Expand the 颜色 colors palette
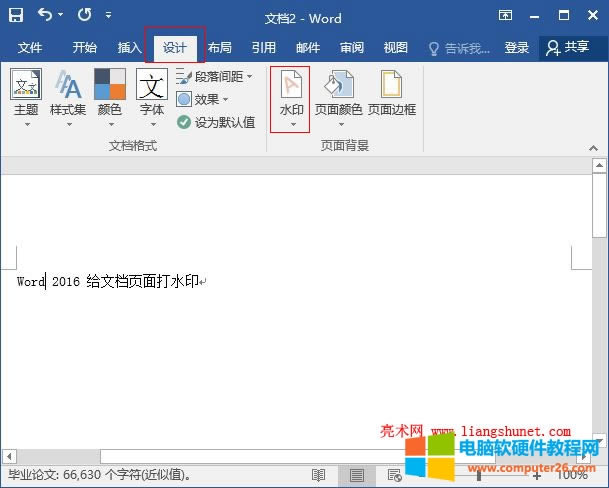Viewport: 609px width, 488px height. click(x=110, y=97)
